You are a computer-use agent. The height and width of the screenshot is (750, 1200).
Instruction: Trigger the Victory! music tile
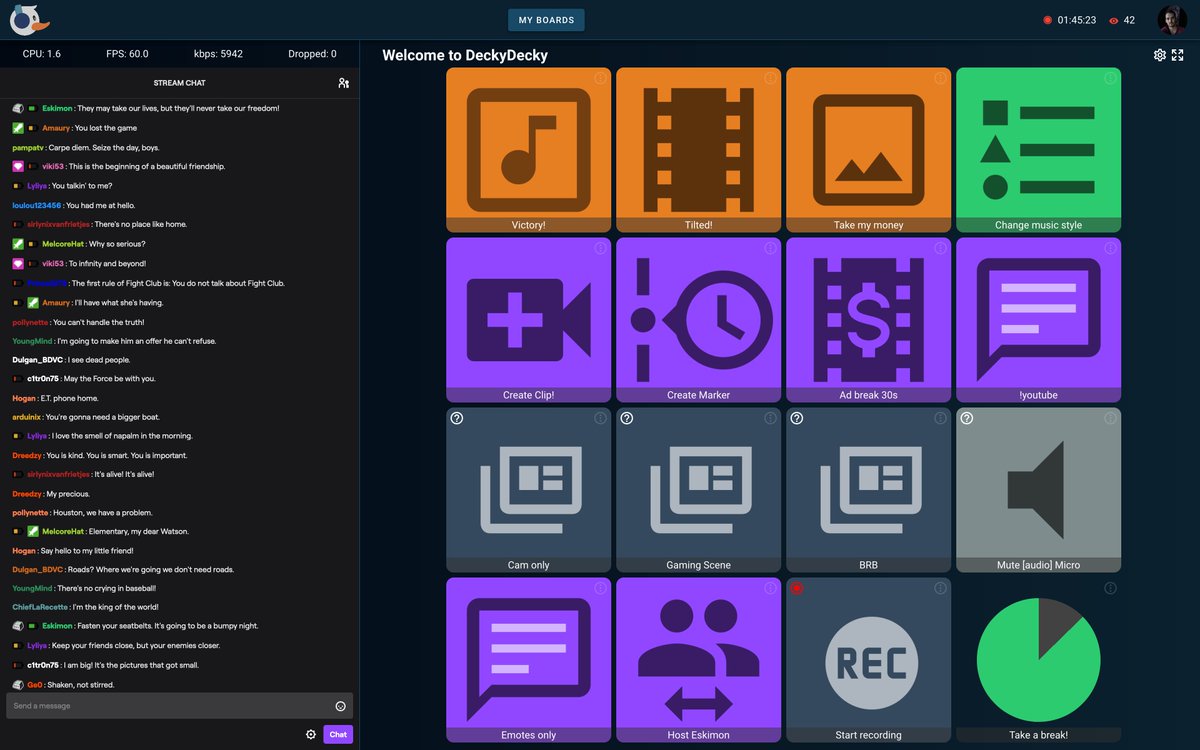click(x=528, y=150)
